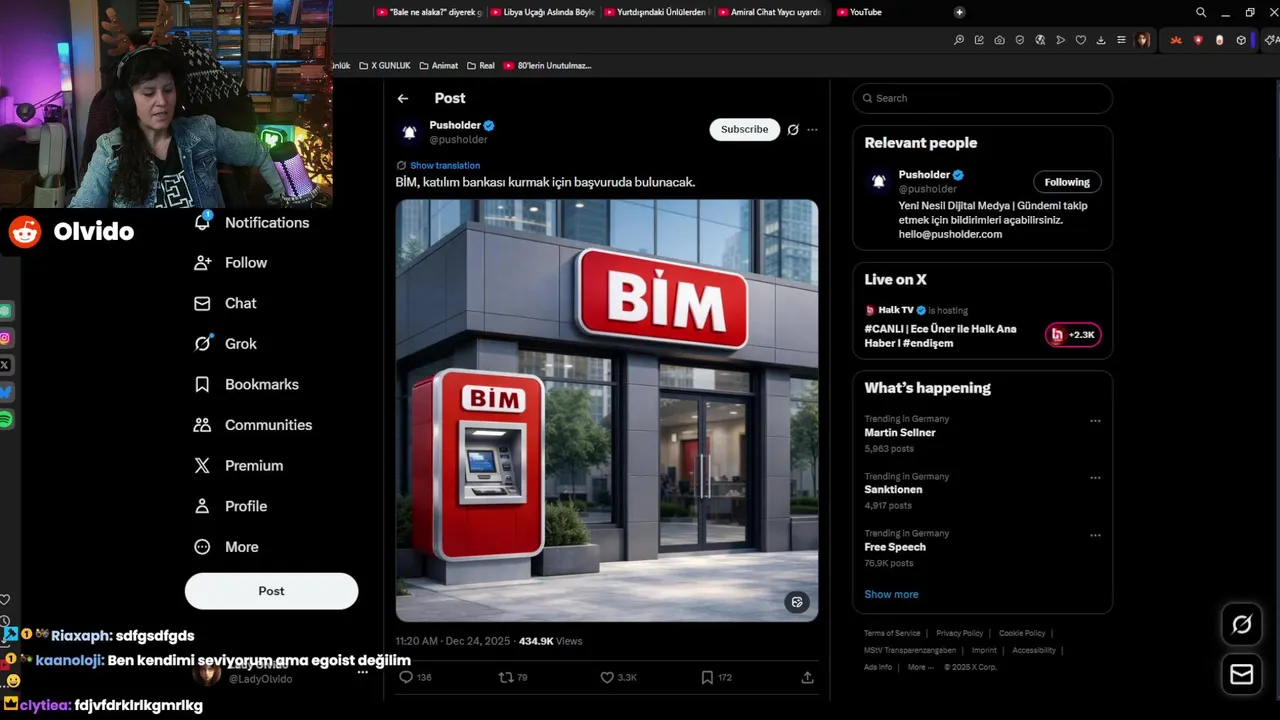Open the Animat bookmarks folder

click(438, 65)
